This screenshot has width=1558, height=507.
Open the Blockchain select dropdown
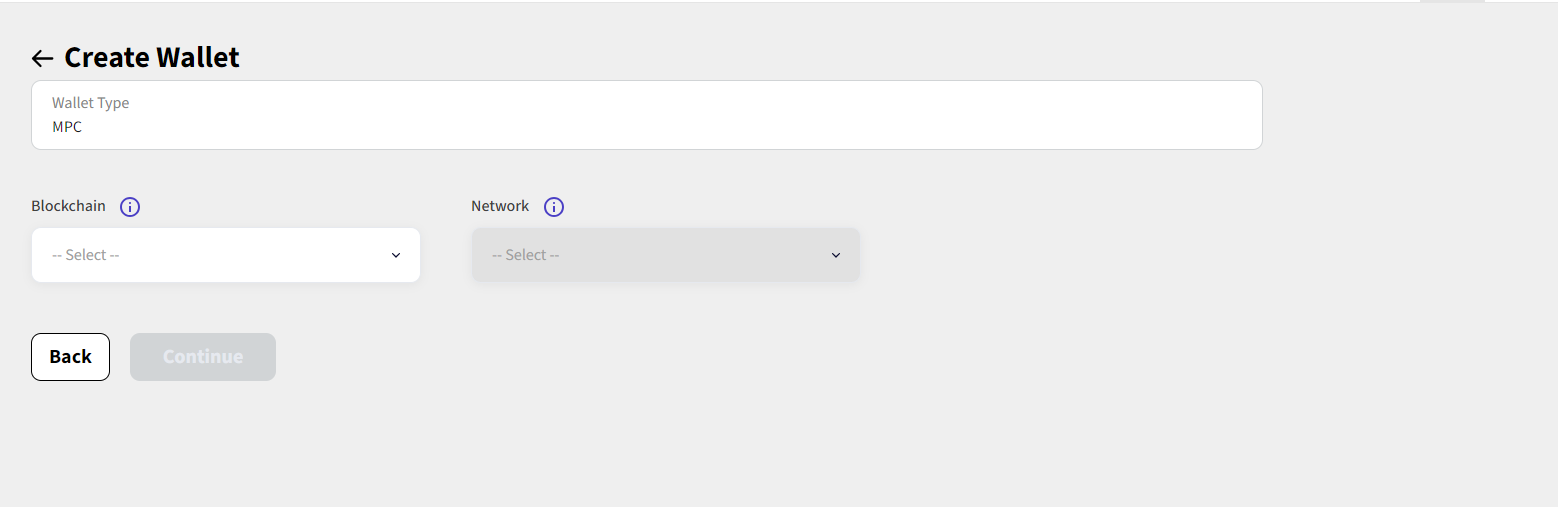pyautogui.click(x=225, y=255)
